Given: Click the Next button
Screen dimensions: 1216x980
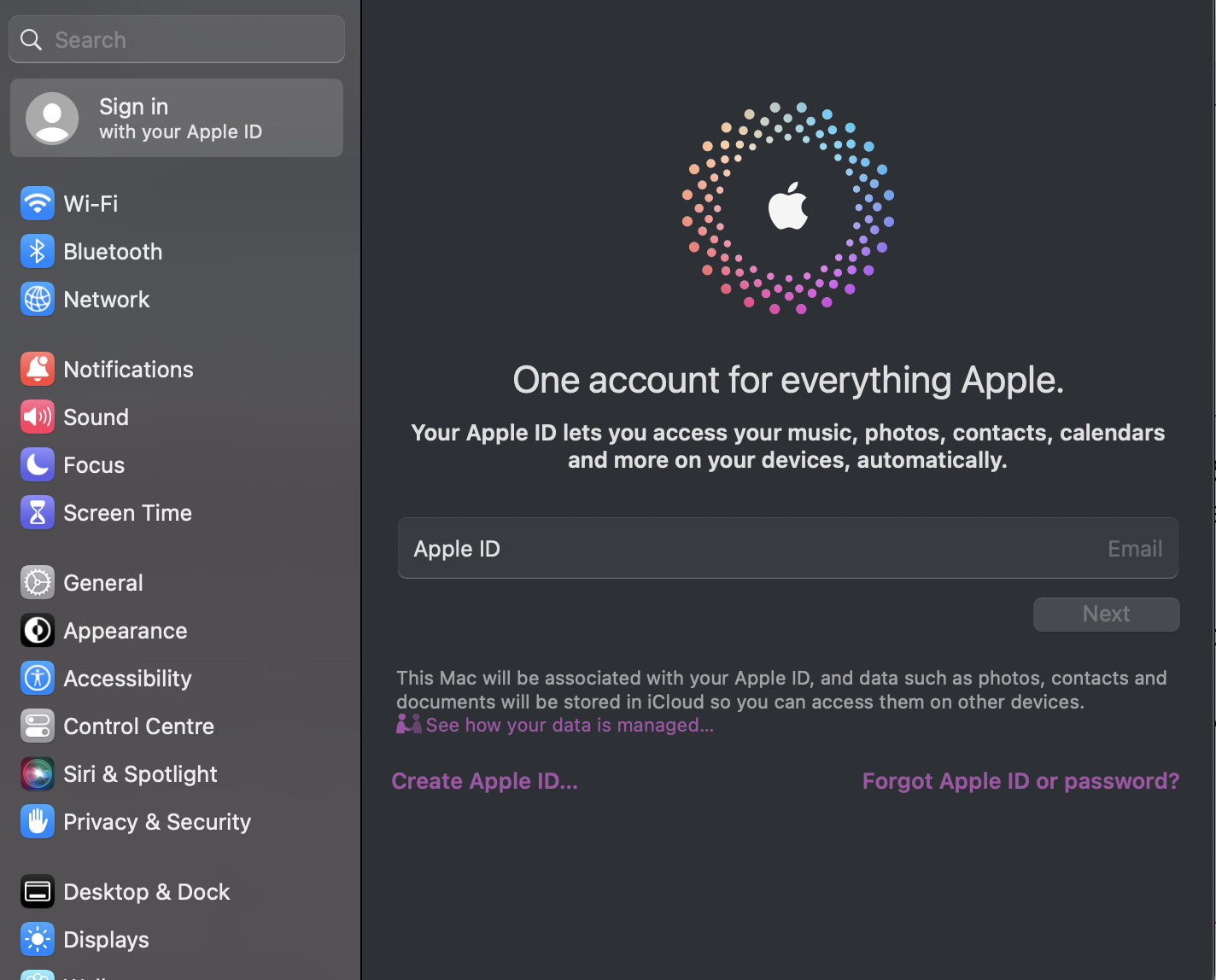Looking at the screenshot, I should 1106,614.
